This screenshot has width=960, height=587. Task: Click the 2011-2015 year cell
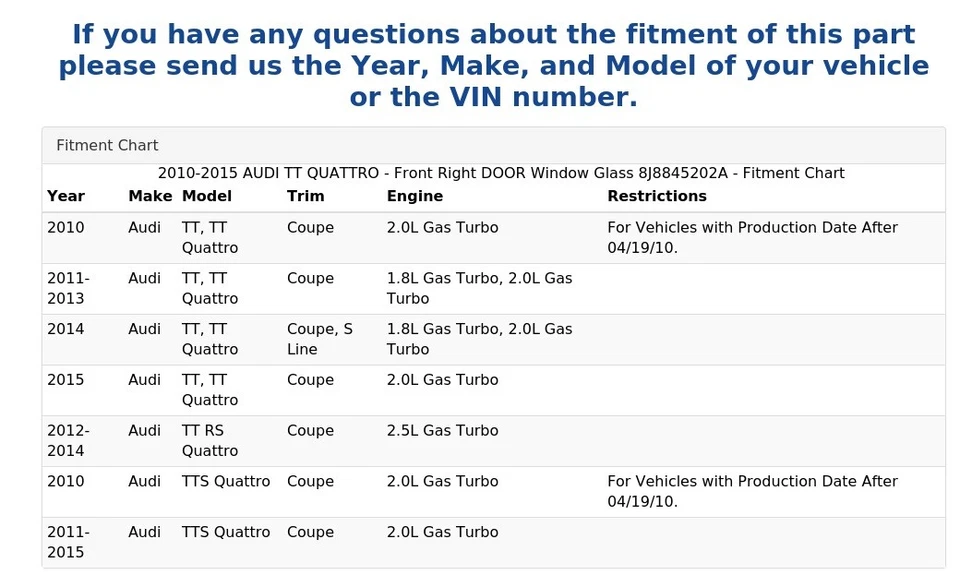point(68,542)
